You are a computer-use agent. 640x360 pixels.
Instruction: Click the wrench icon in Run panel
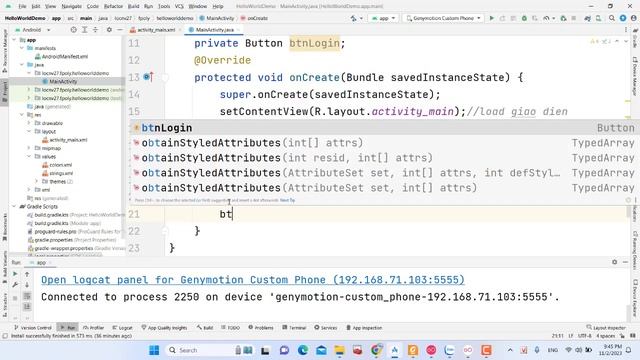click(15, 284)
